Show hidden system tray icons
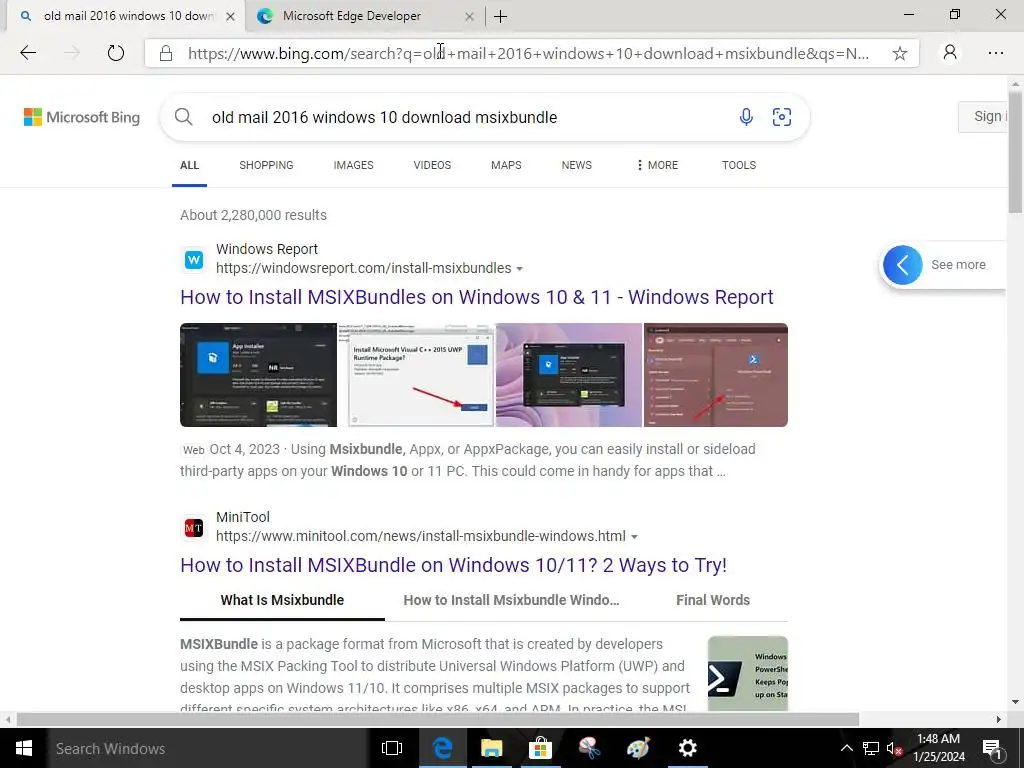Image resolution: width=1024 pixels, height=768 pixels. point(846,748)
